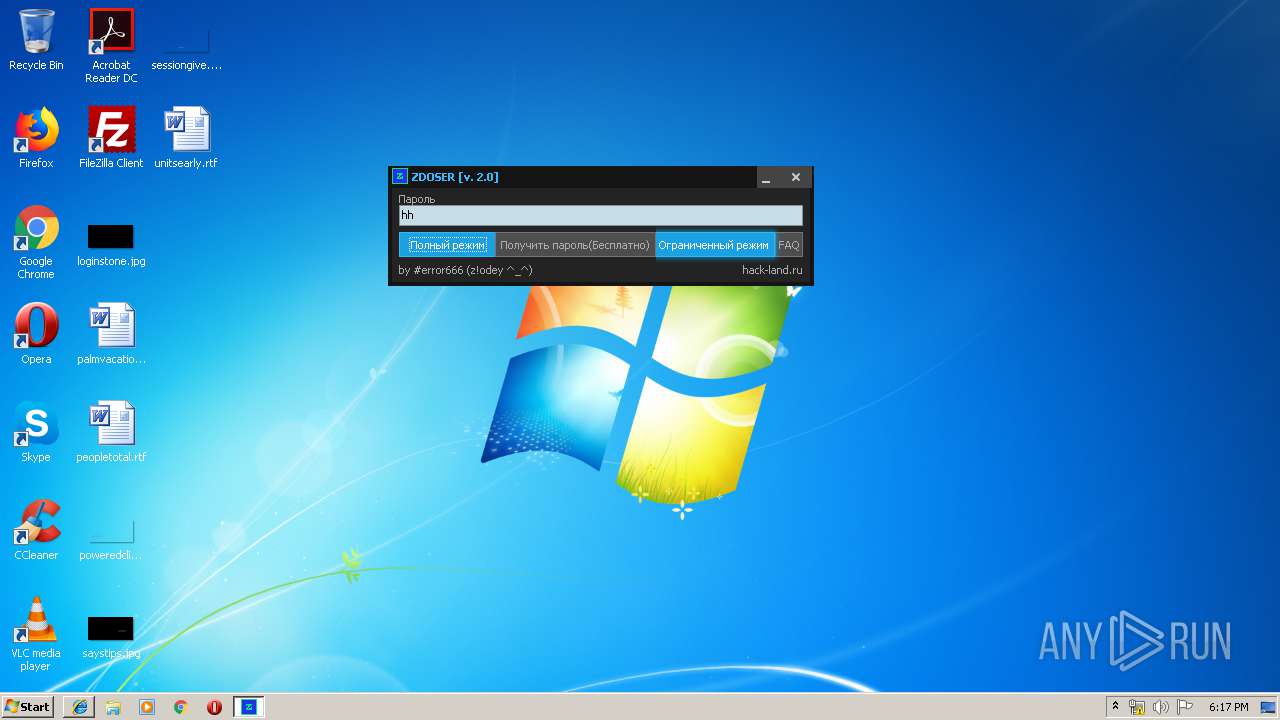Select the FileZilla Client shortcut
This screenshot has height=720, width=1280.
tap(111, 138)
